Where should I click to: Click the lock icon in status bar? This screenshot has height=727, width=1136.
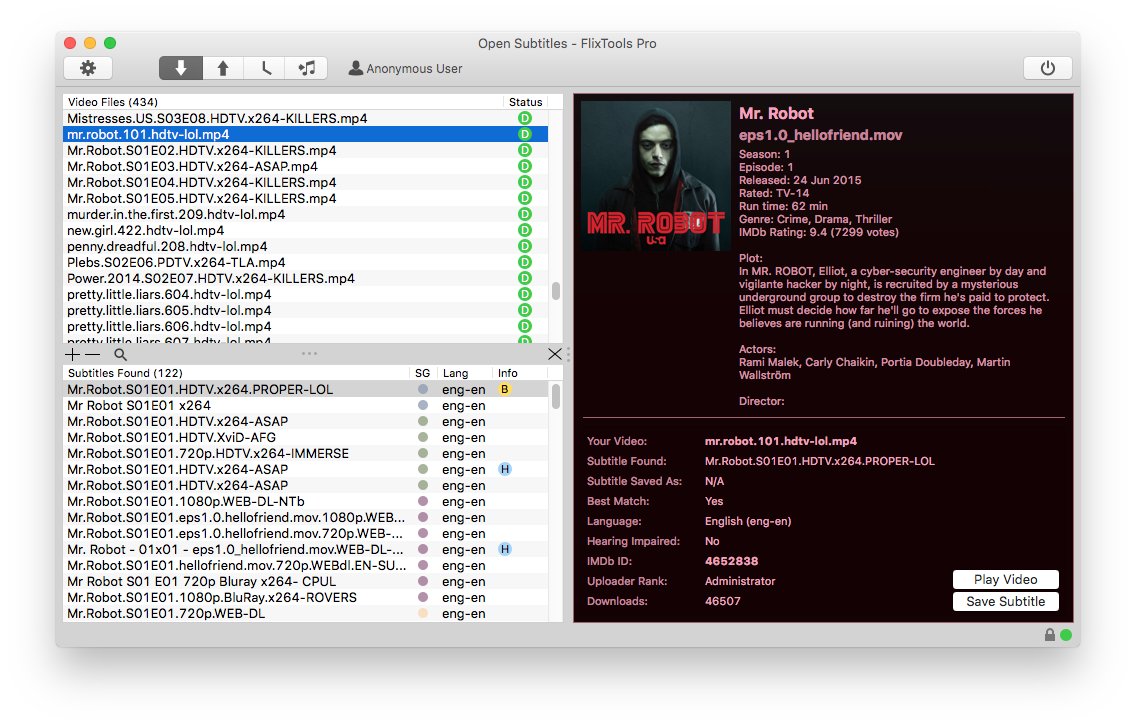[x=1050, y=635]
